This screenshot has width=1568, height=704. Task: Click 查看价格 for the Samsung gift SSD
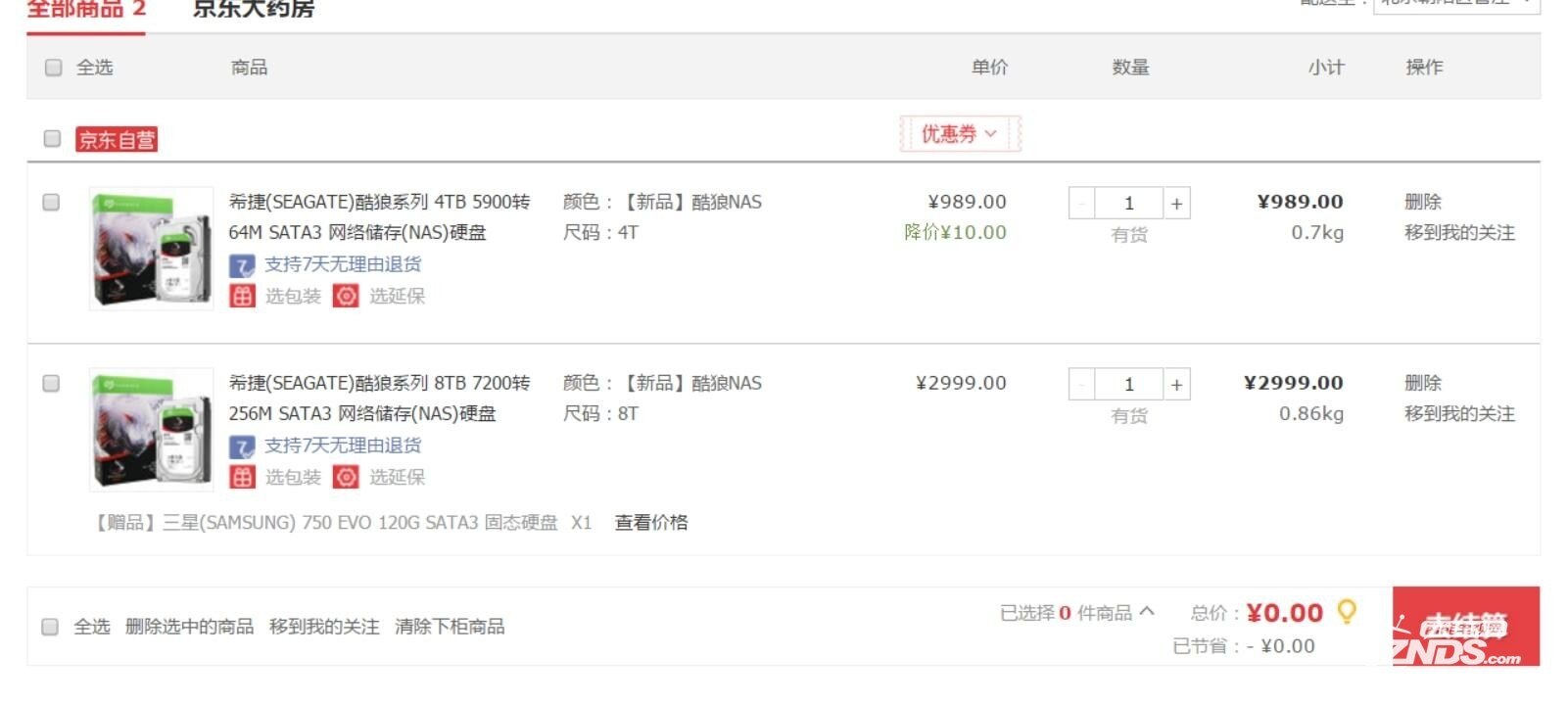(x=651, y=522)
